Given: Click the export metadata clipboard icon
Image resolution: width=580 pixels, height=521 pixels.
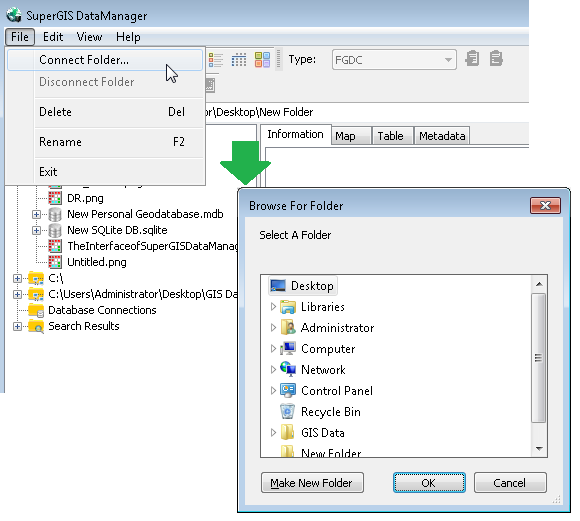Looking at the screenshot, I should [496, 58].
